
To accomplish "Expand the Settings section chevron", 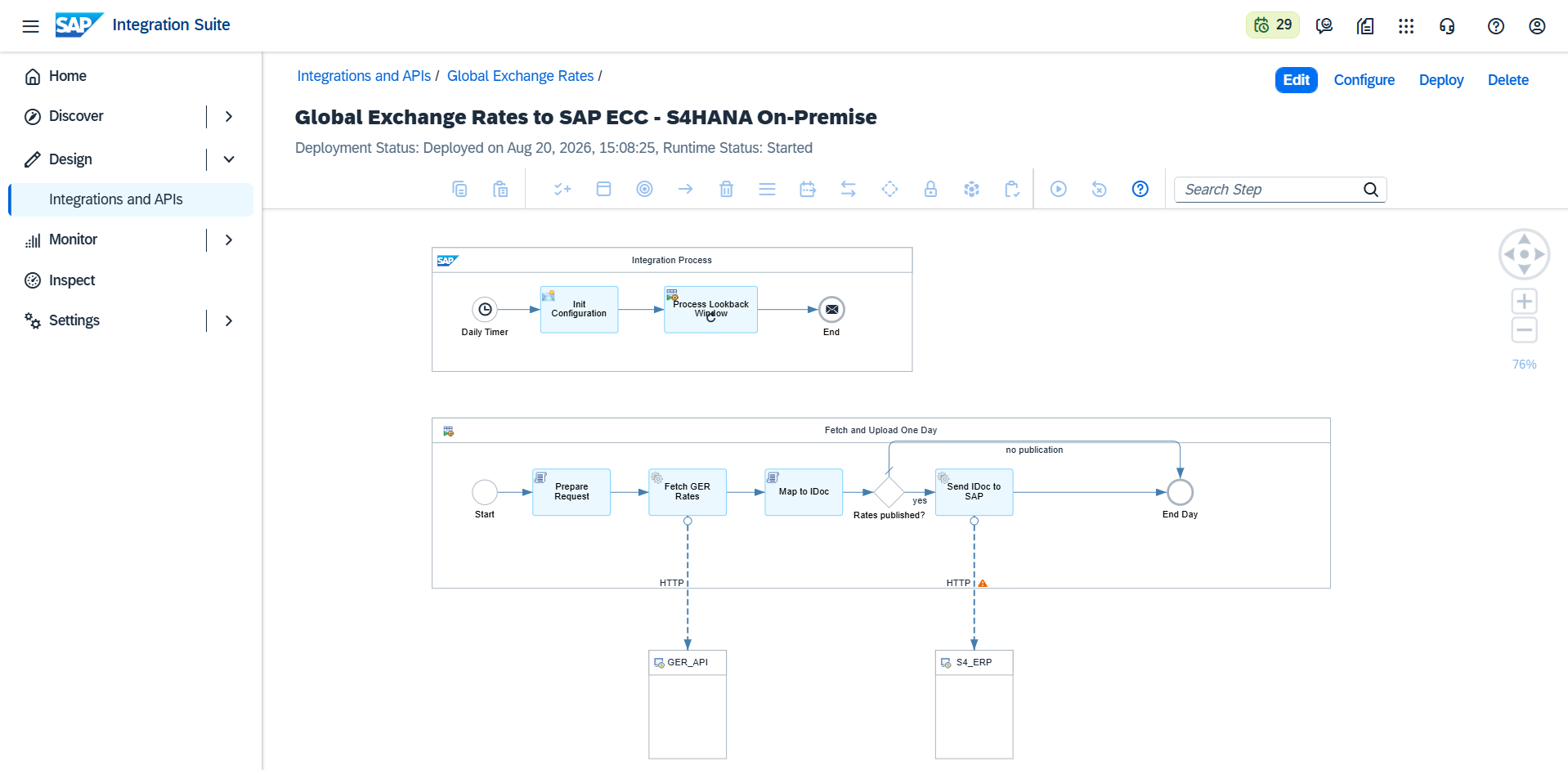I will pyautogui.click(x=229, y=320).
